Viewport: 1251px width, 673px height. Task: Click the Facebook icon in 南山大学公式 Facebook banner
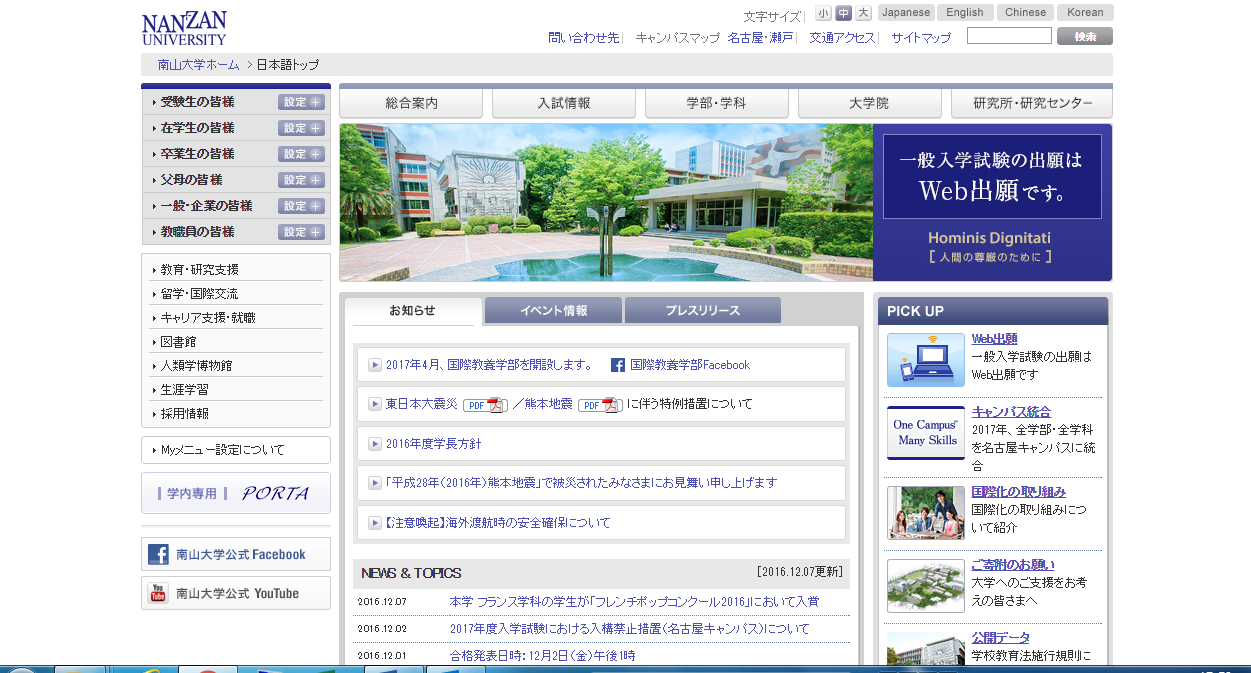coord(158,554)
